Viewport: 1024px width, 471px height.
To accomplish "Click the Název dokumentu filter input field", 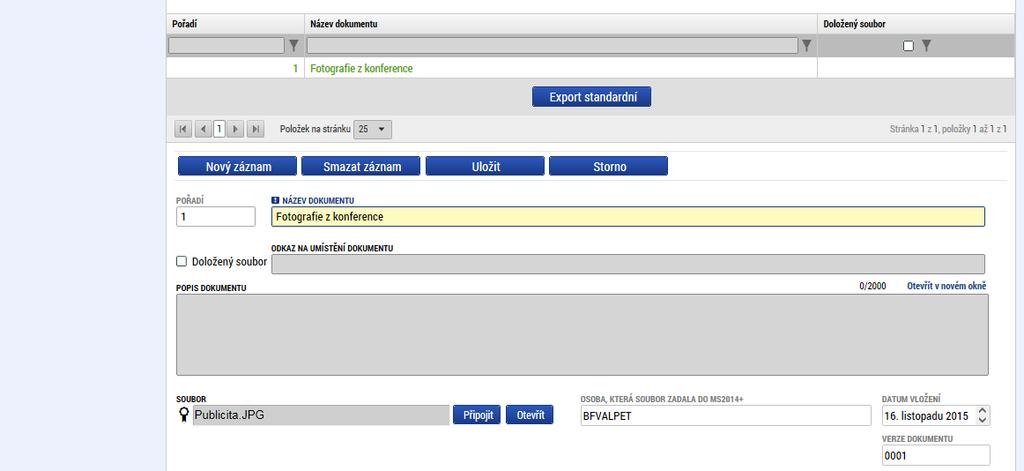I will point(552,46).
